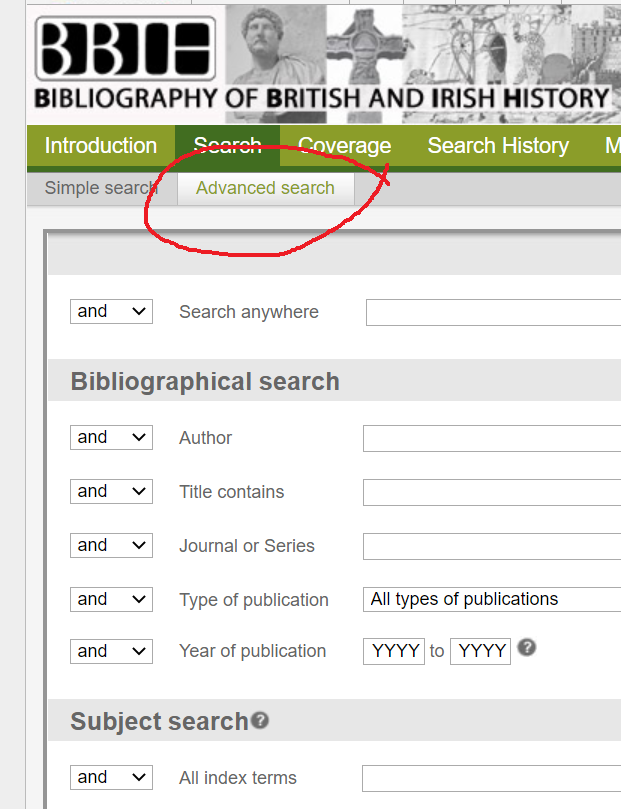Open the Search menu item
The width and height of the screenshot is (621, 809).
[x=227, y=146]
